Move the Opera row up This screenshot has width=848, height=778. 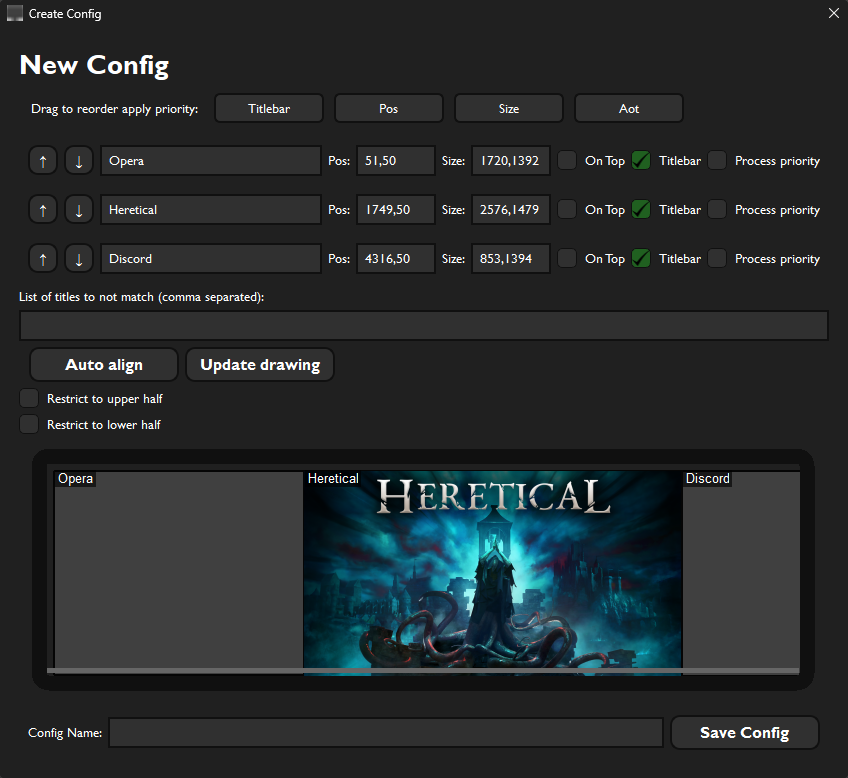point(43,161)
